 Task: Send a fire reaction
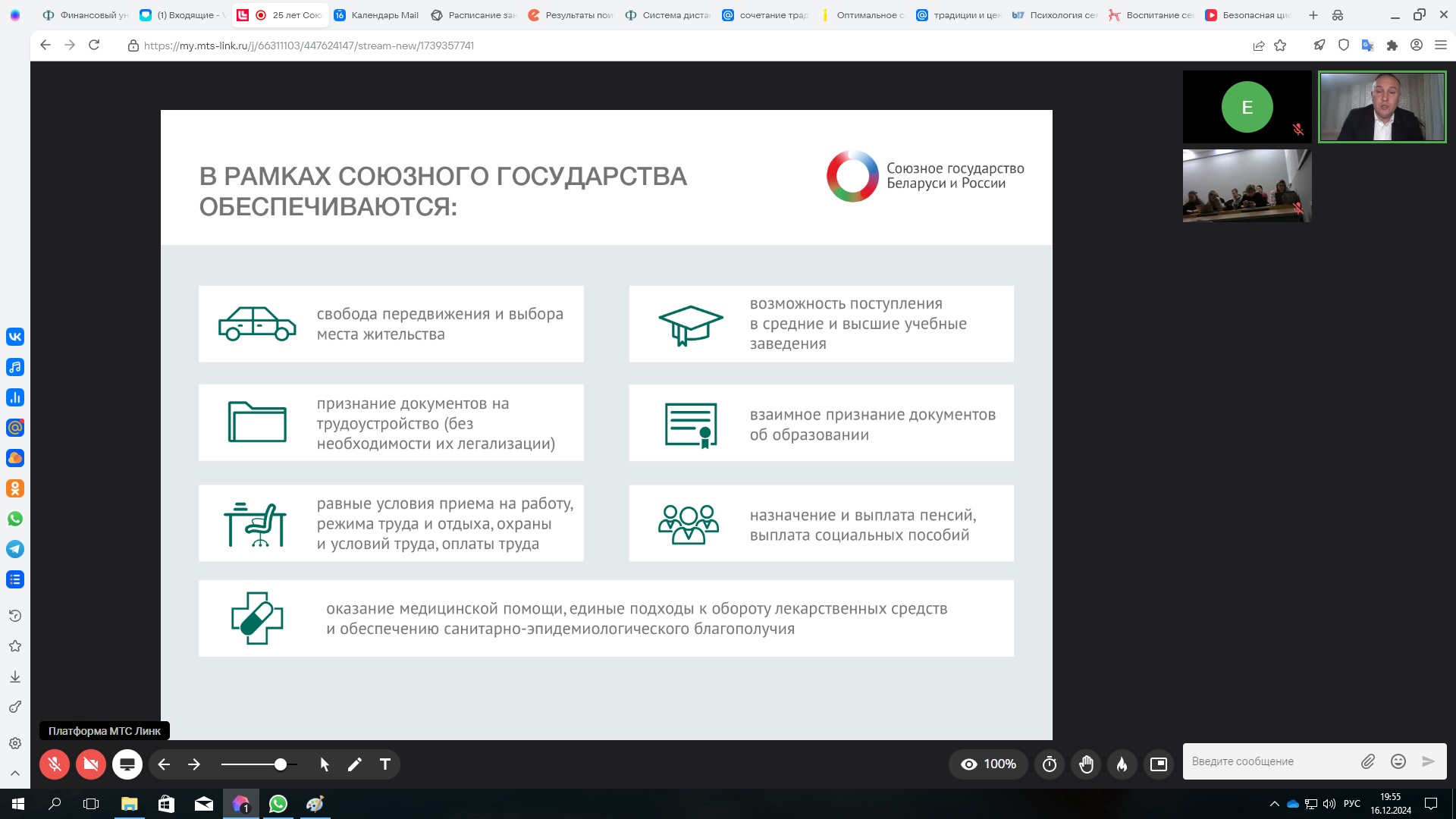[x=1122, y=764]
